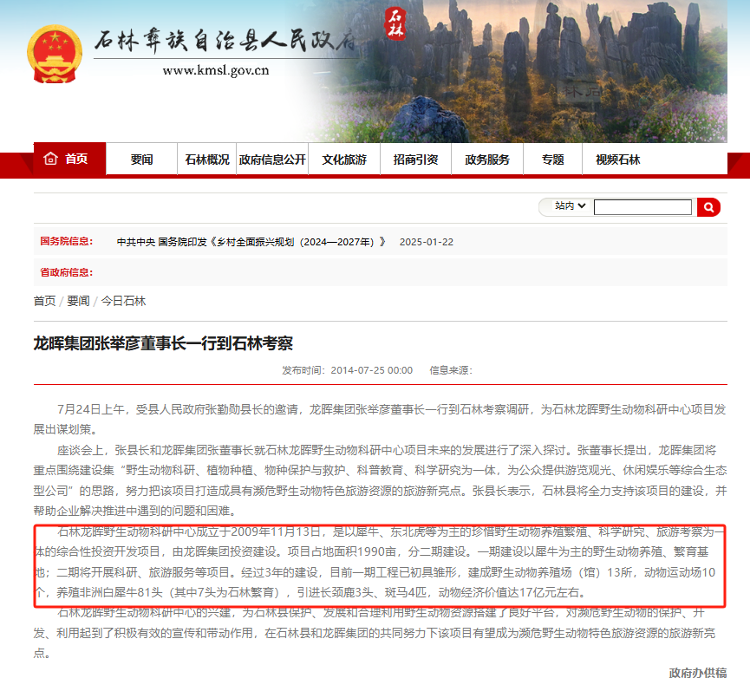Click the home icon in navigation bar
This screenshot has height=678, width=750.
(49, 159)
